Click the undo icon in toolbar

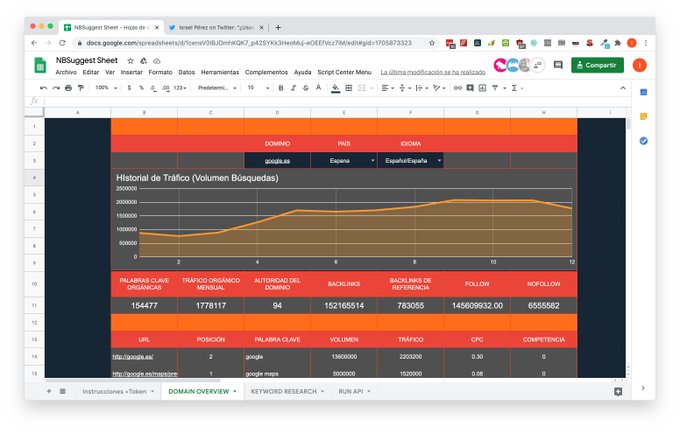43,88
